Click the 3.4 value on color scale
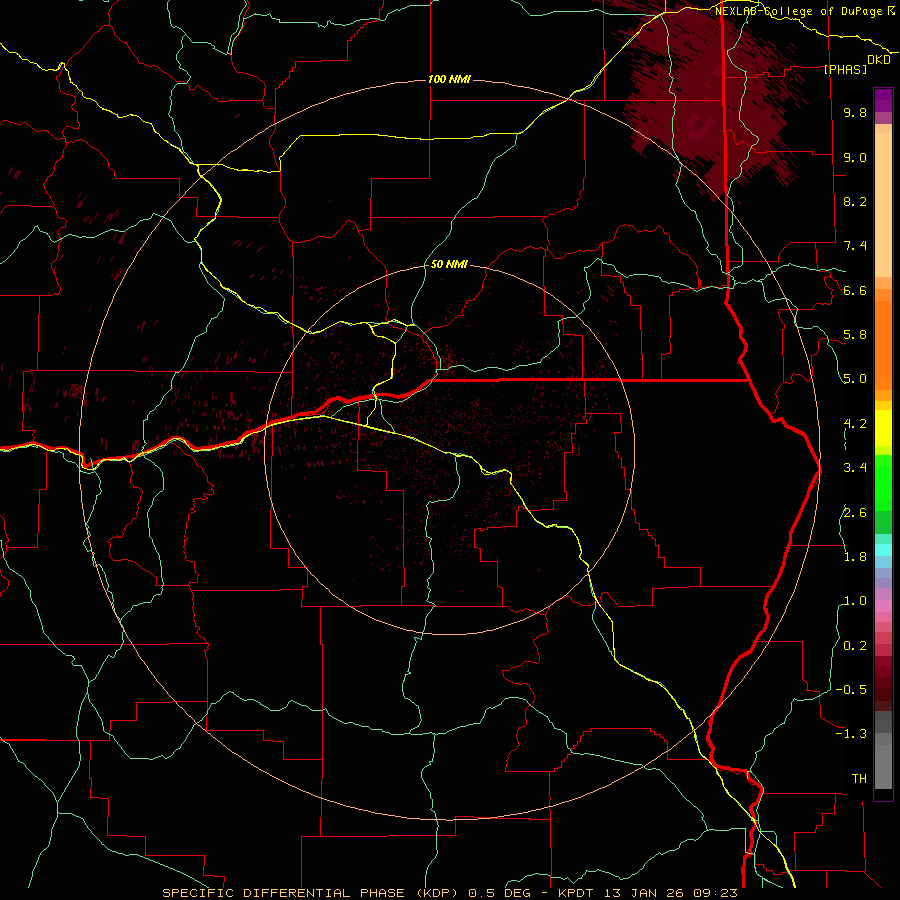 (855, 468)
